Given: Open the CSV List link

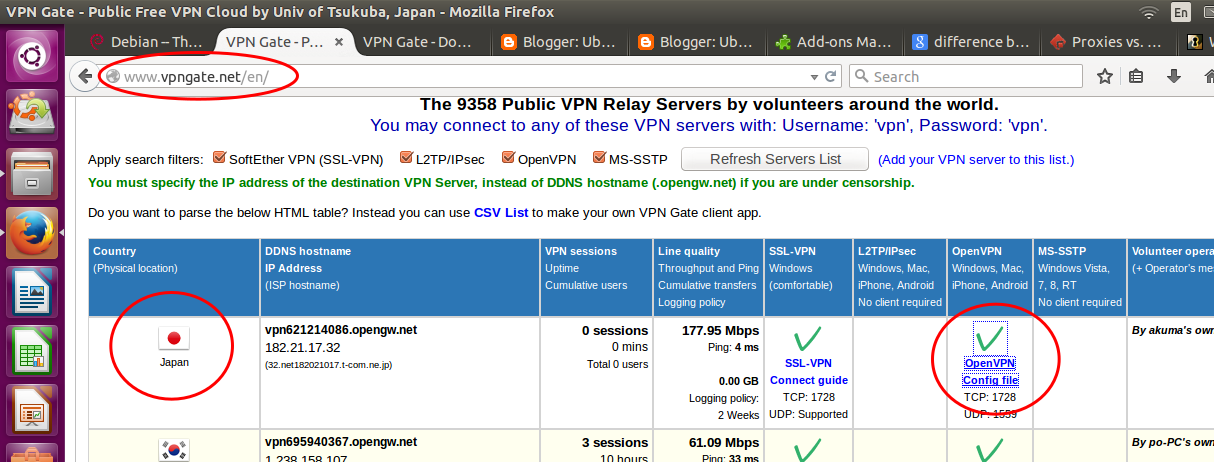Looking at the screenshot, I should point(500,212).
